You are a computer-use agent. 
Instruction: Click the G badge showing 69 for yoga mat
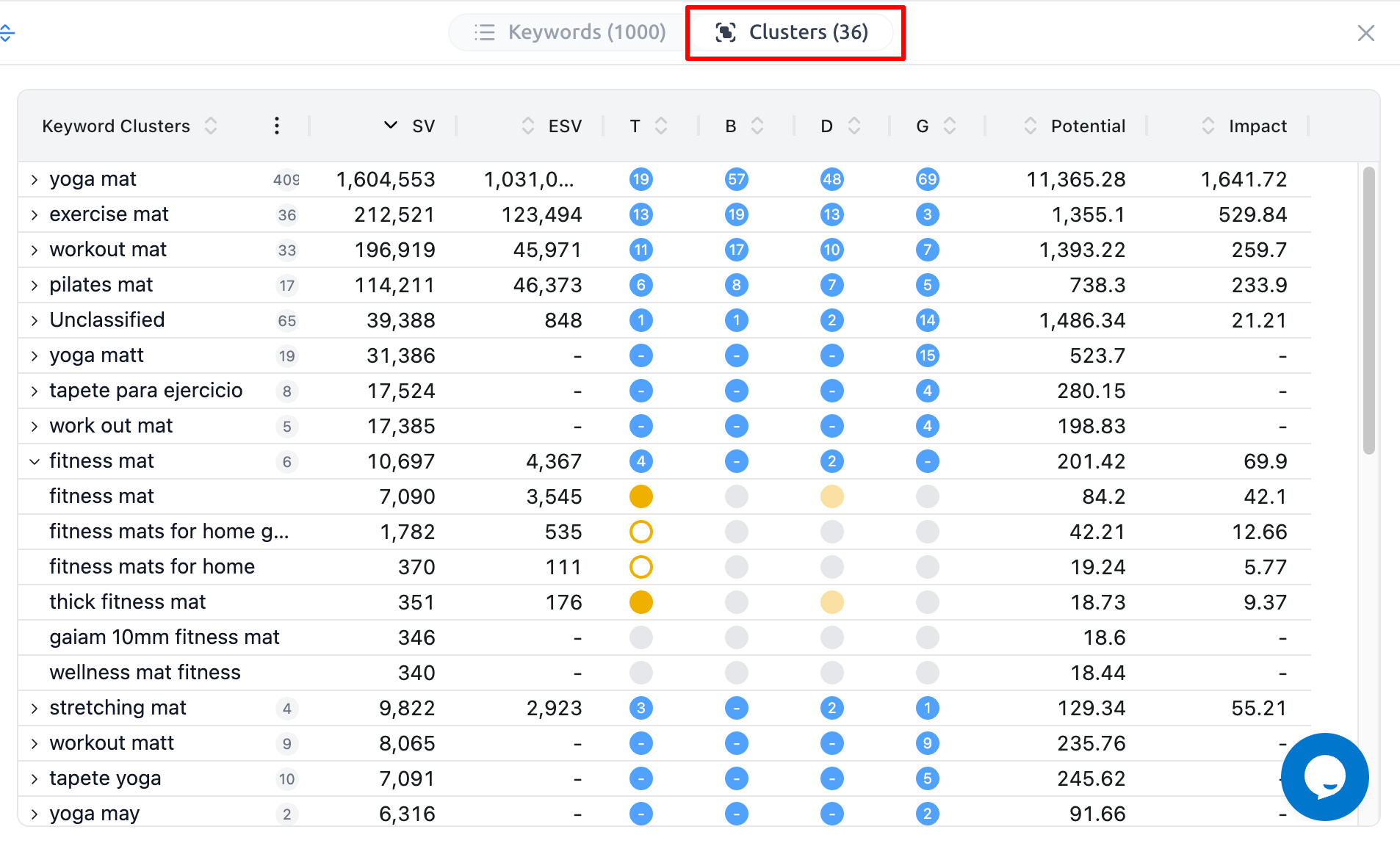[x=928, y=178]
